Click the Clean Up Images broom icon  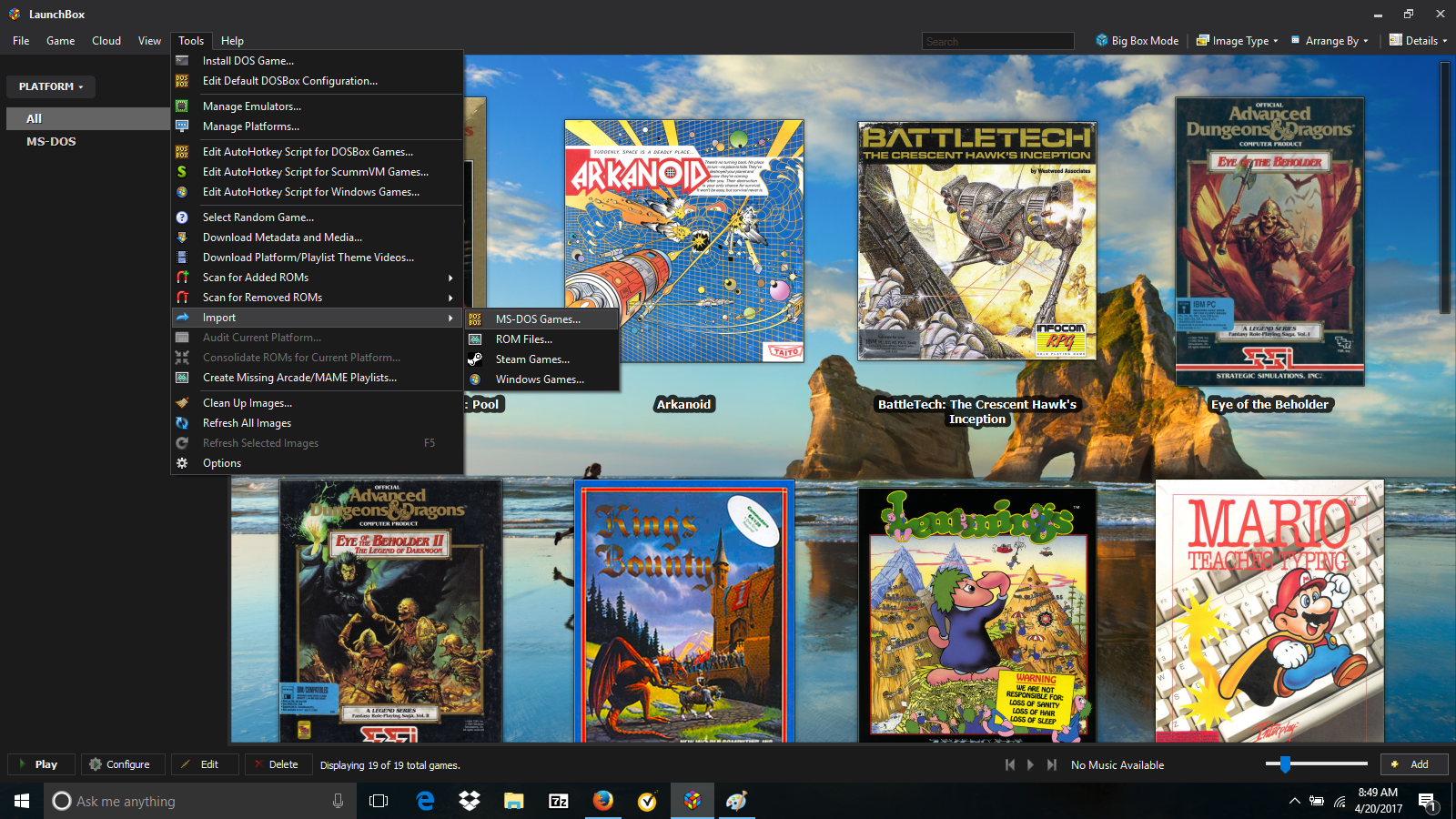[x=182, y=403]
